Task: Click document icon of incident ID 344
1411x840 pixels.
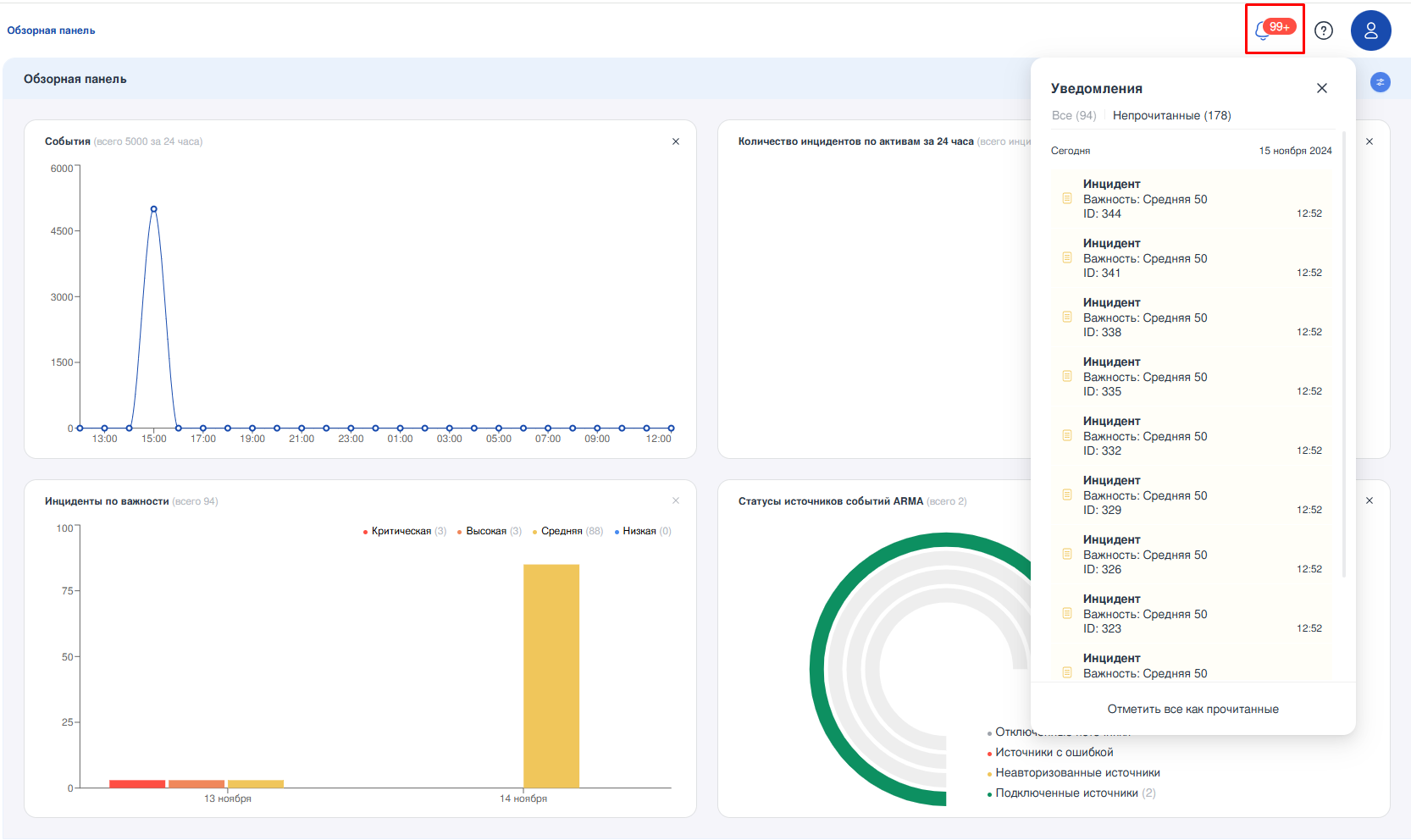Action: [x=1067, y=198]
